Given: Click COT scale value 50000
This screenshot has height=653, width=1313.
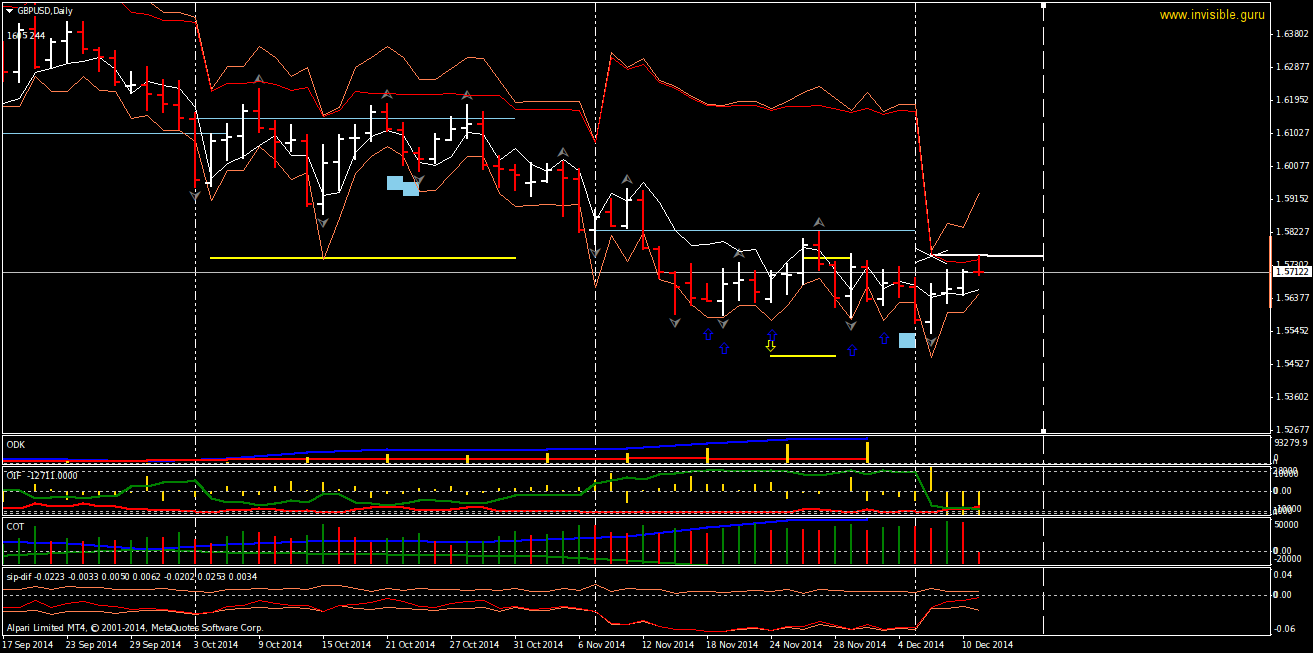Looking at the screenshot, I should tap(1287, 523).
